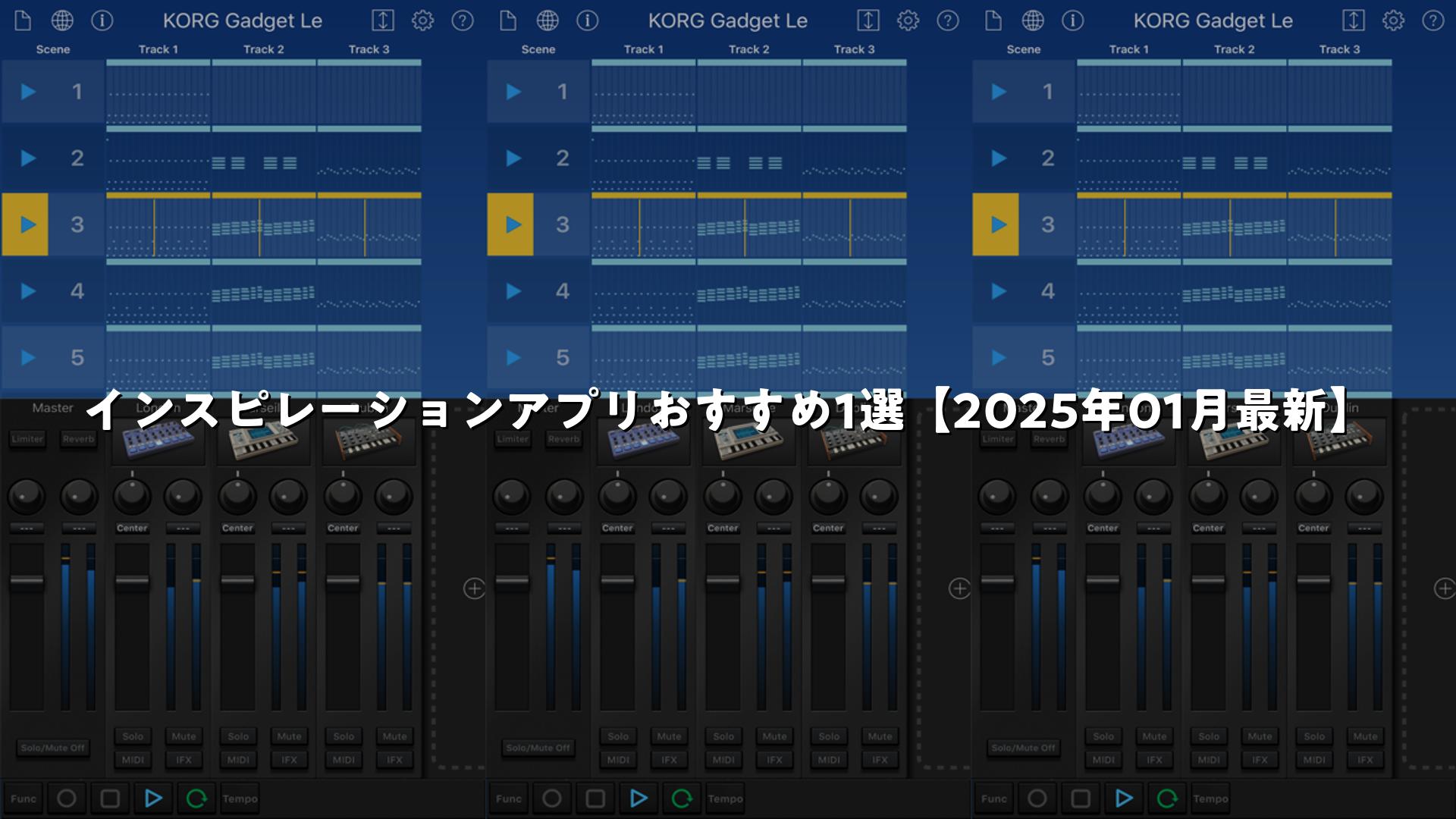The width and height of the screenshot is (1456, 819).
Task: Tap the globe icon in middle screenshot
Action: (548, 20)
